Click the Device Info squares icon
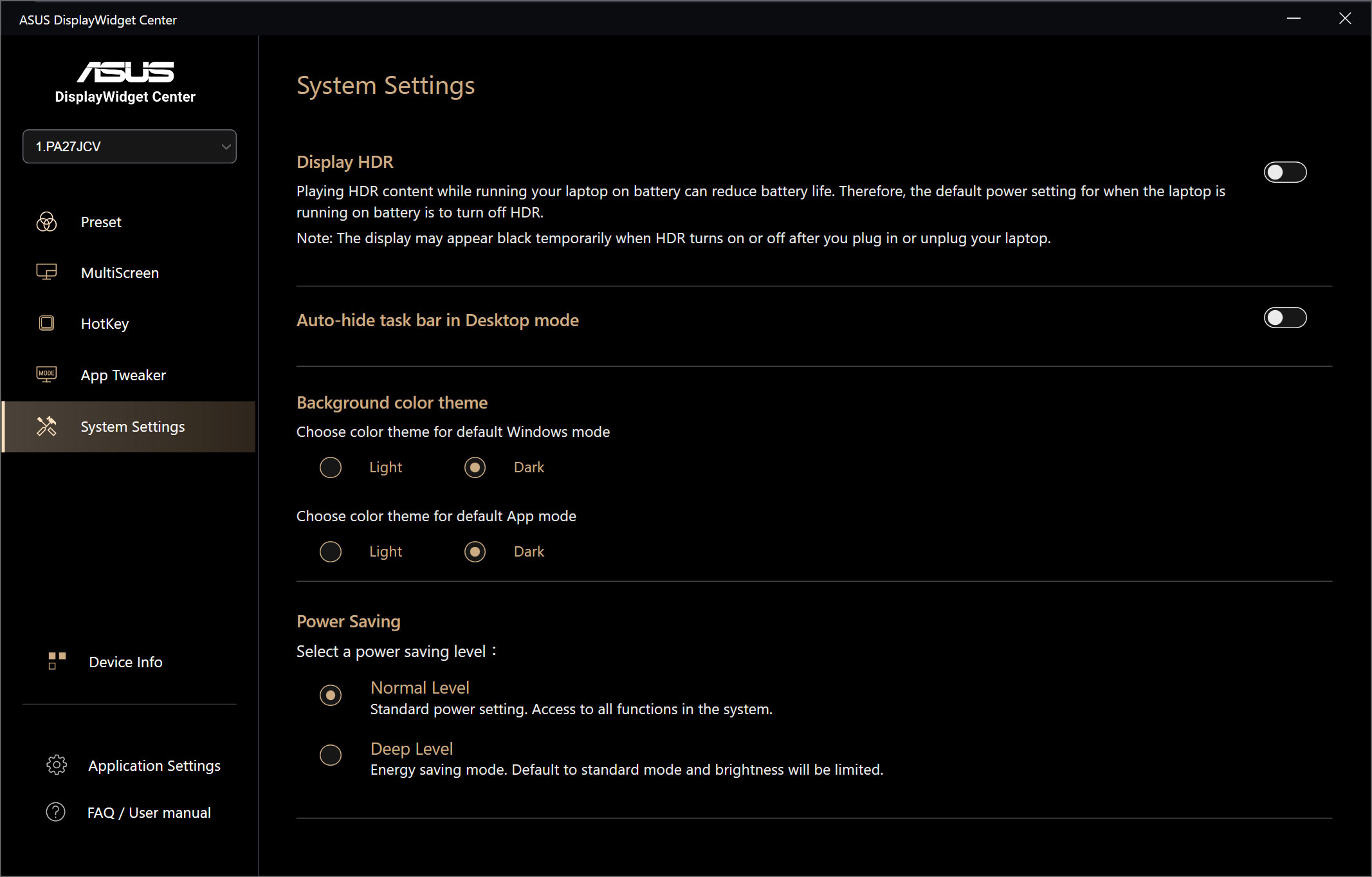This screenshot has height=877, width=1372. pos(57,661)
